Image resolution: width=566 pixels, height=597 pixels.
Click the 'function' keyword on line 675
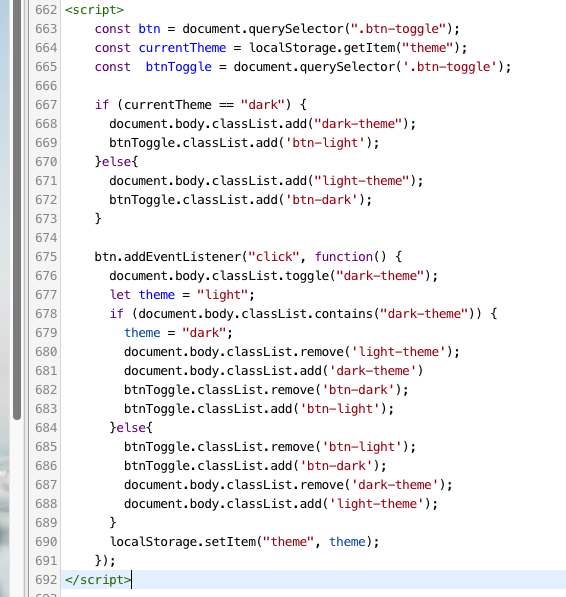pyautogui.click(x=343, y=257)
